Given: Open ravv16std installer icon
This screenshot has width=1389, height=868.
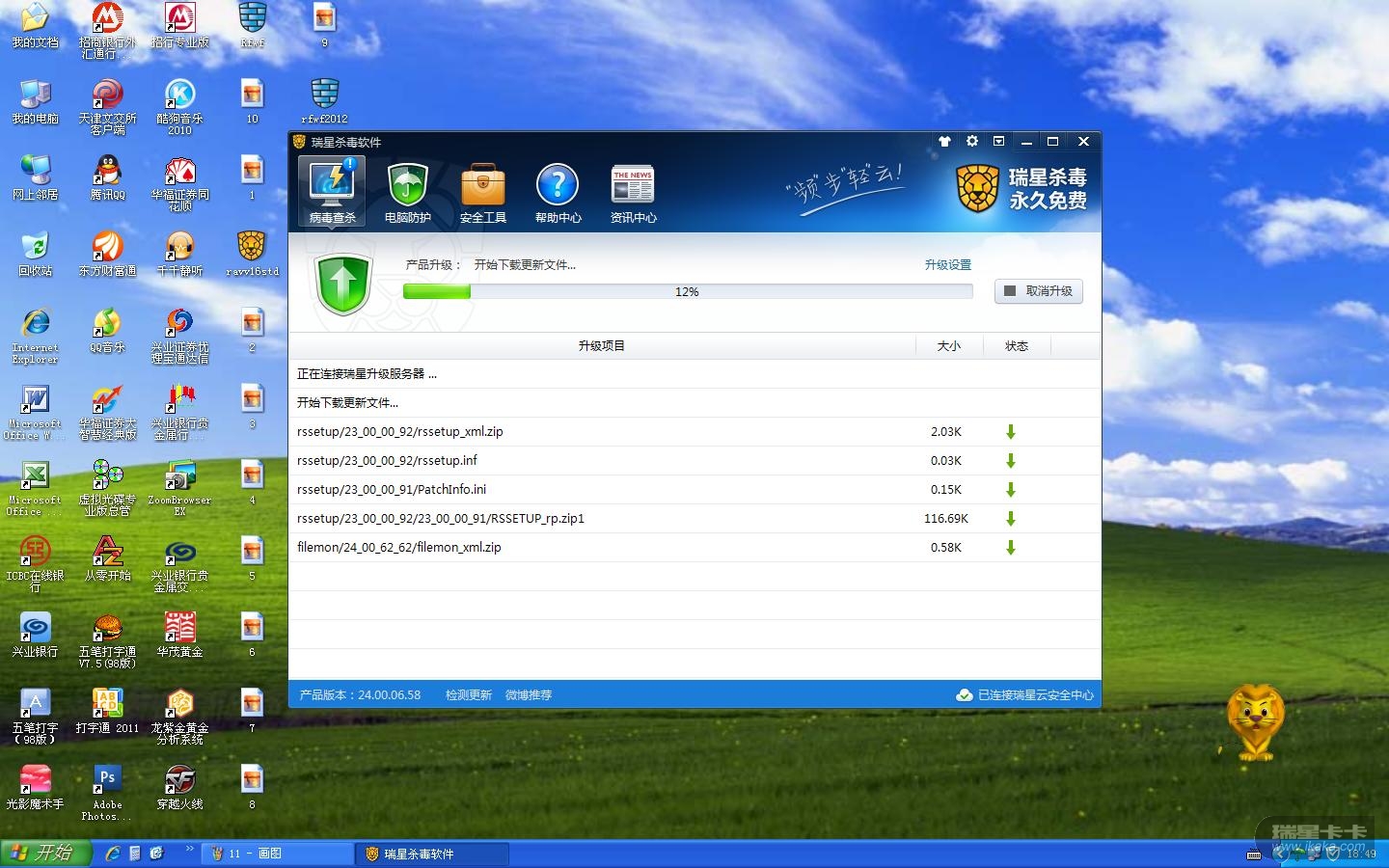Looking at the screenshot, I should tap(252, 254).
